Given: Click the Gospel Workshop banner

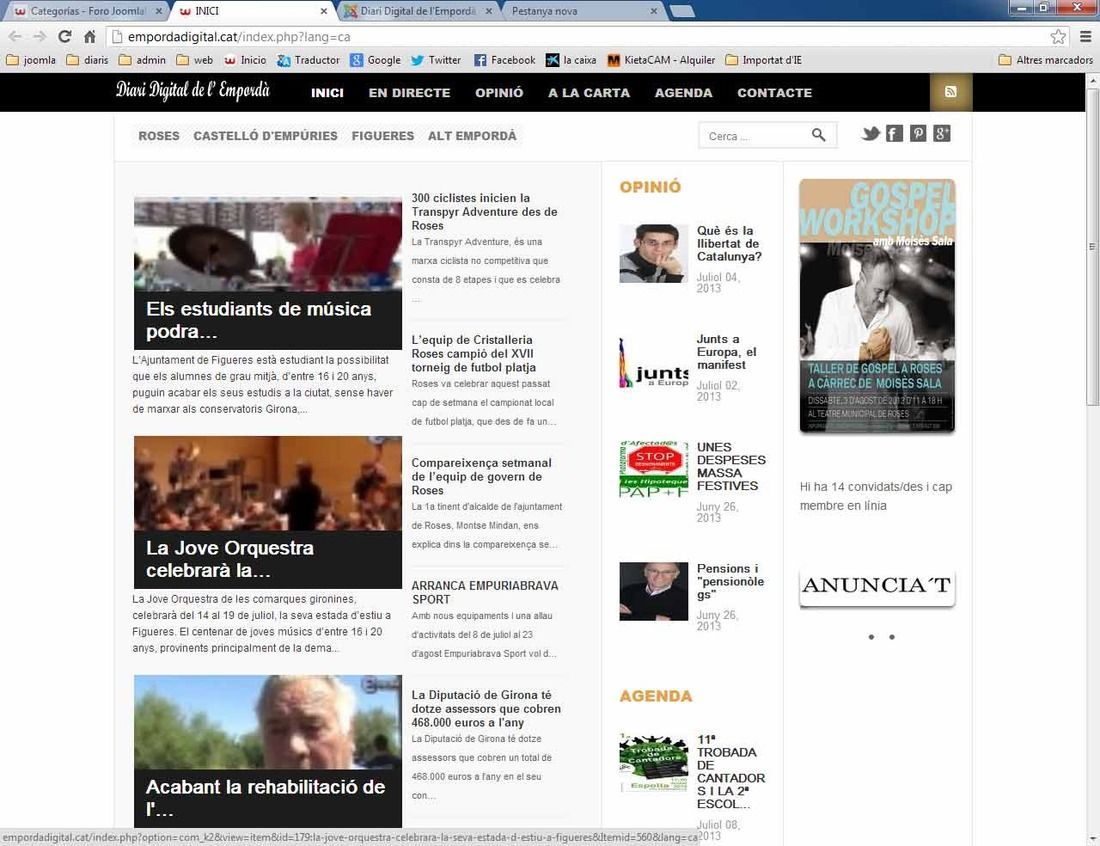Looking at the screenshot, I should (x=877, y=306).
